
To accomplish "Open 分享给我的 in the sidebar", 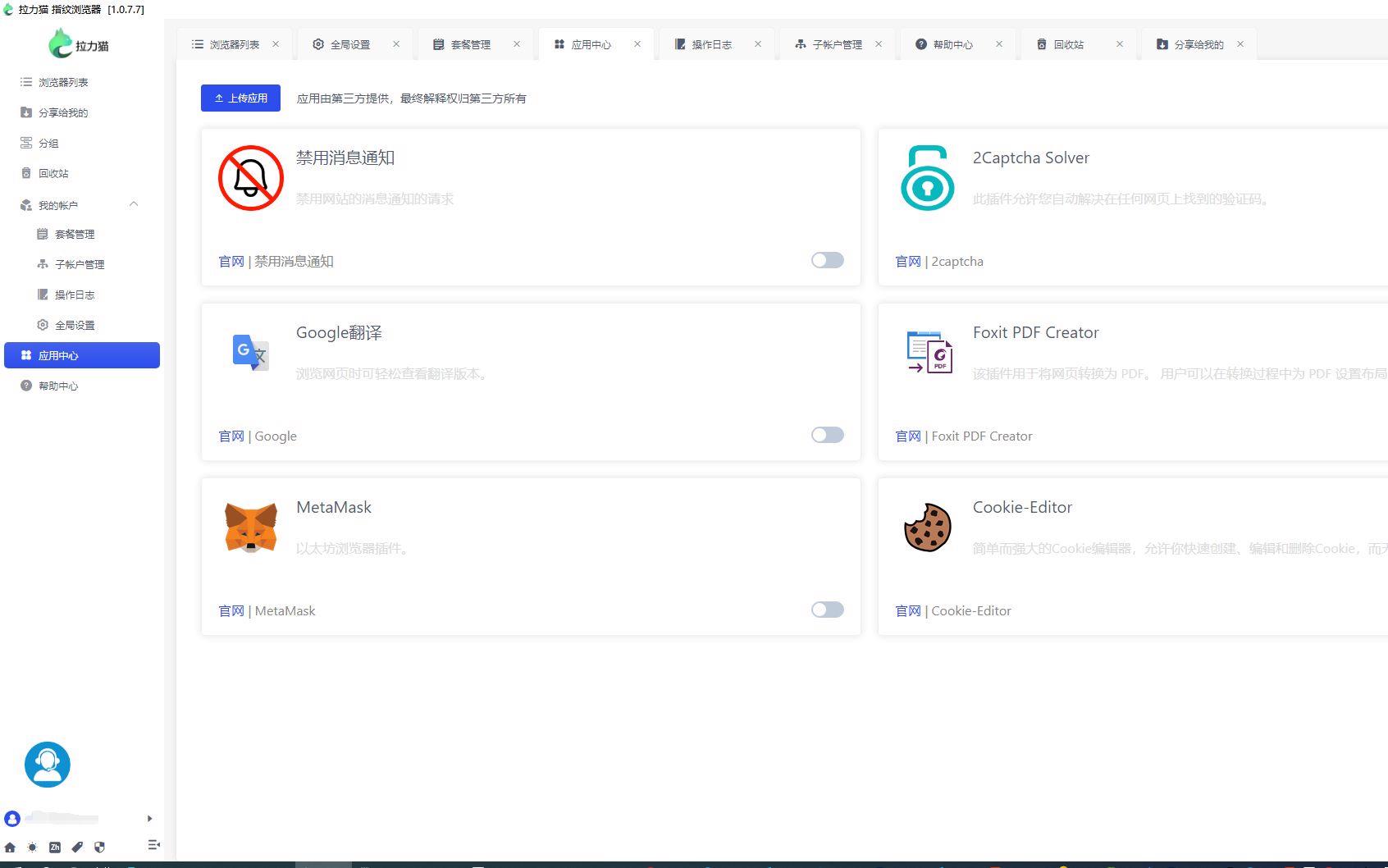I will pyautogui.click(x=82, y=112).
